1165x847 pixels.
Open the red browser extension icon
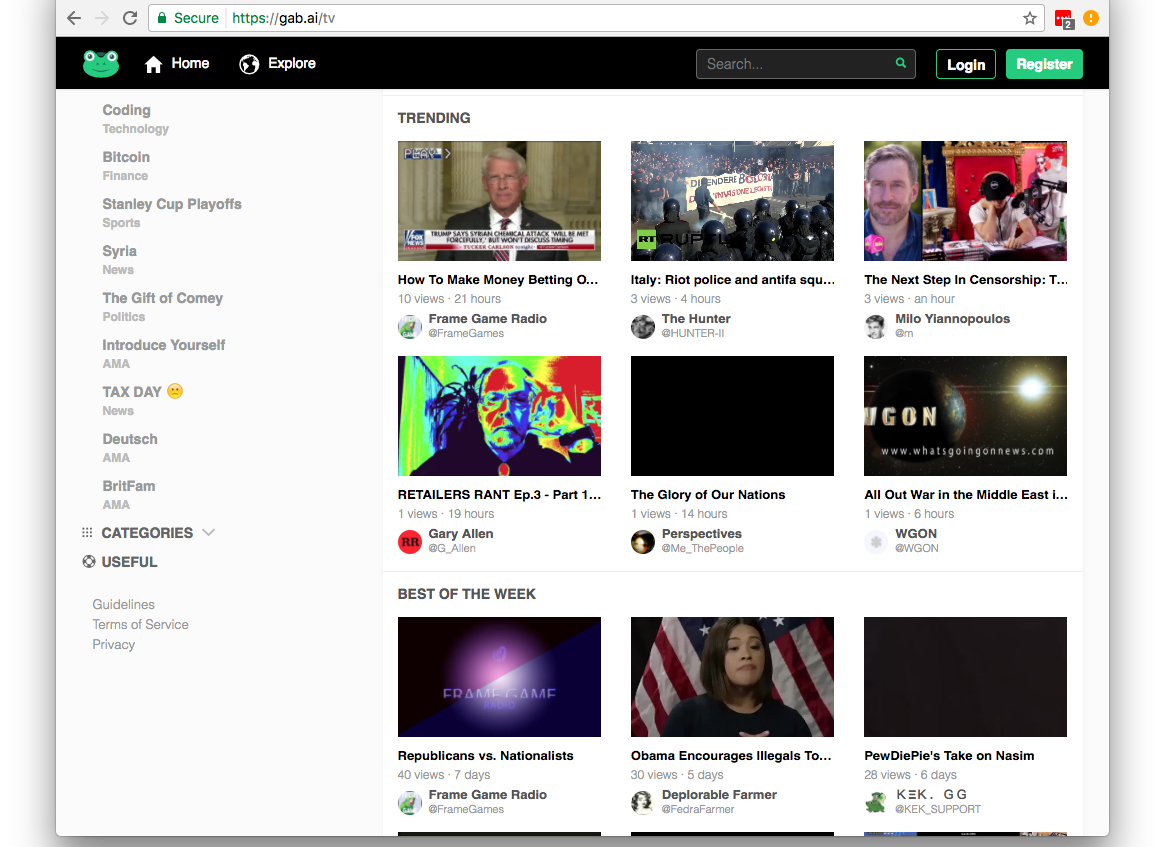tap(1063, 18)
